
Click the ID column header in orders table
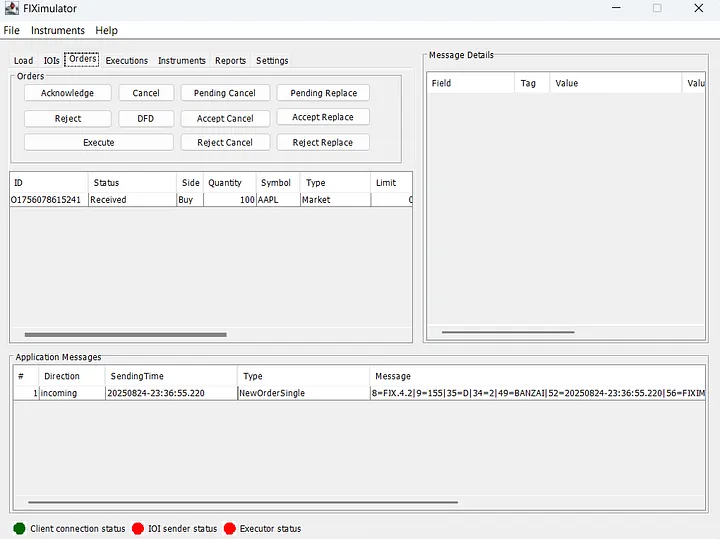[49, 183]
